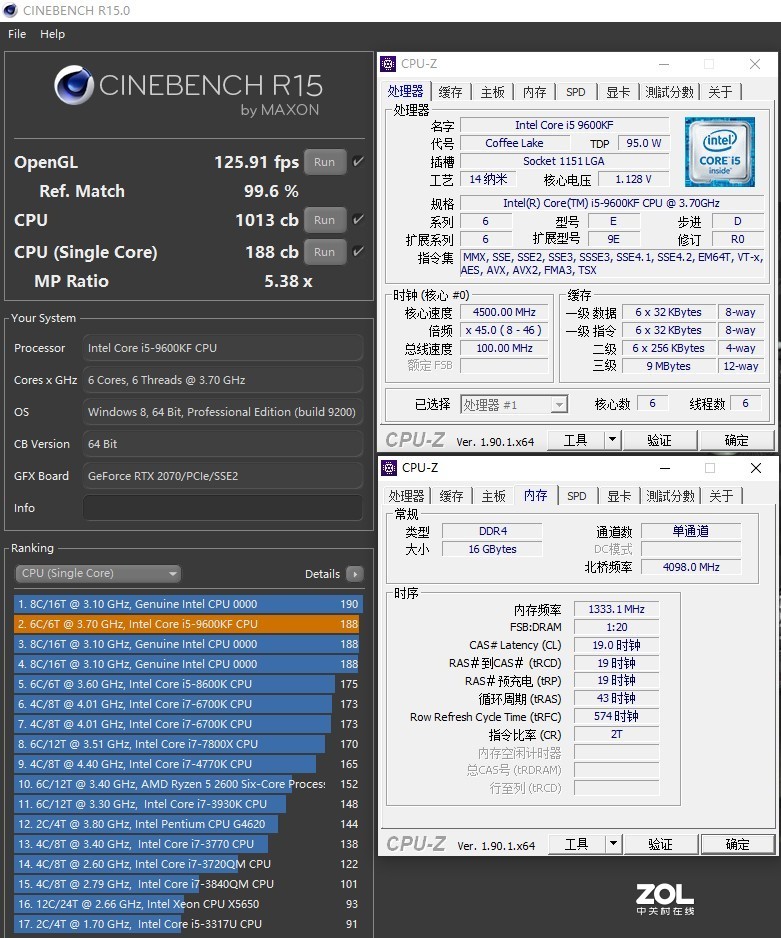Open the File menu in Cinebench
The height and width of the screenshot is (938, 781).
coord(17,34)
